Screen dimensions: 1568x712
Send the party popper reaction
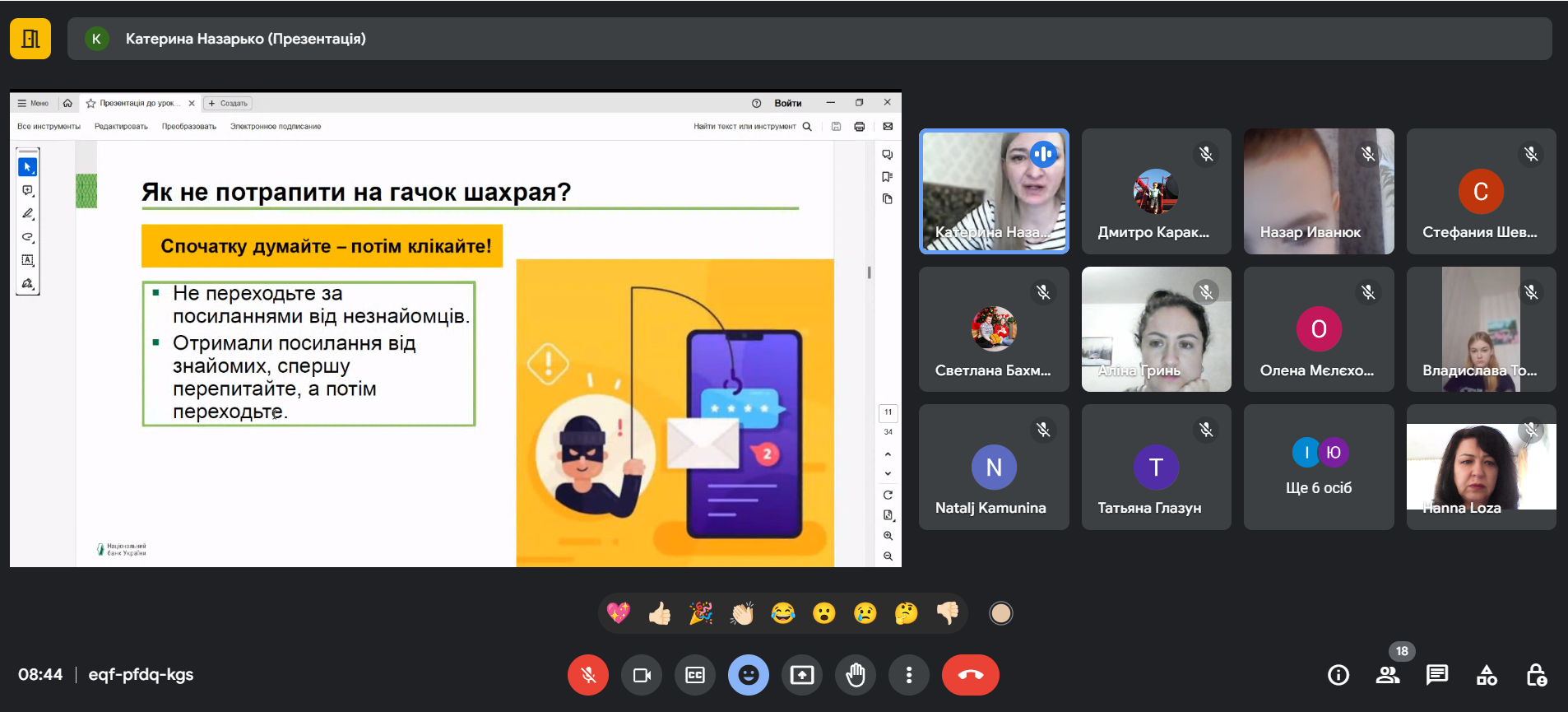pos(701,613)
